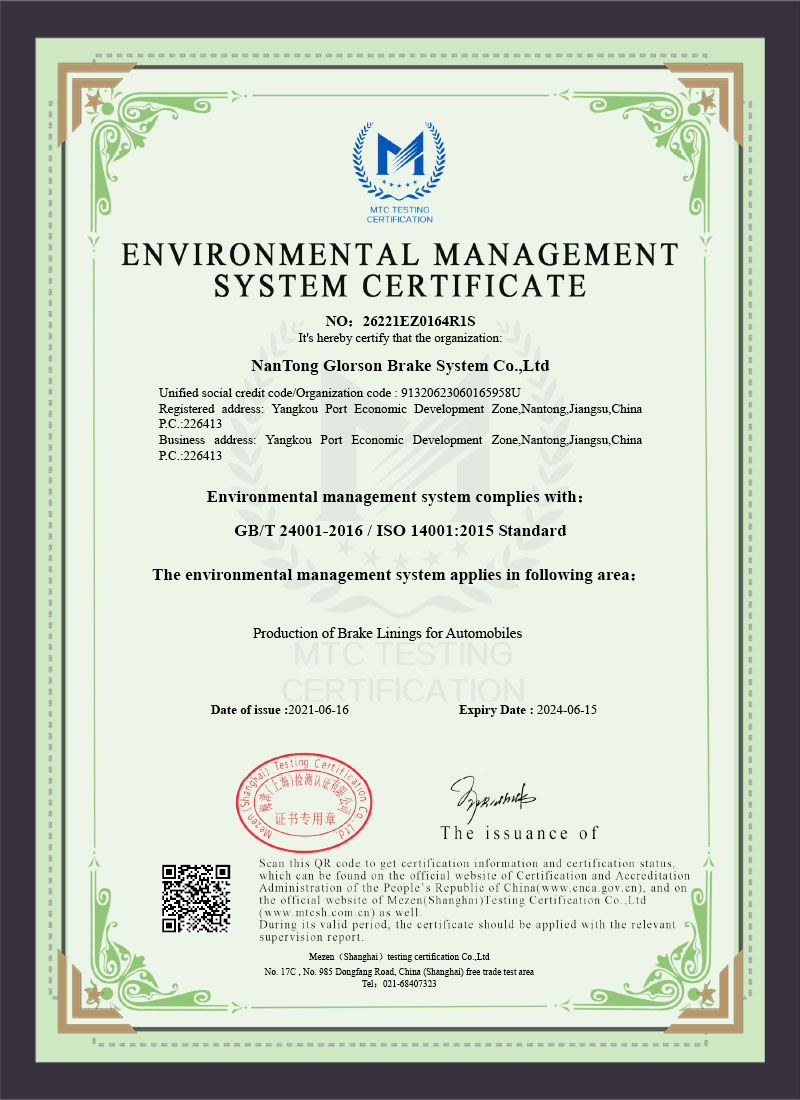
Task: Click 'It's hereby certify that the organization:' line
Action: coord(400,338)
